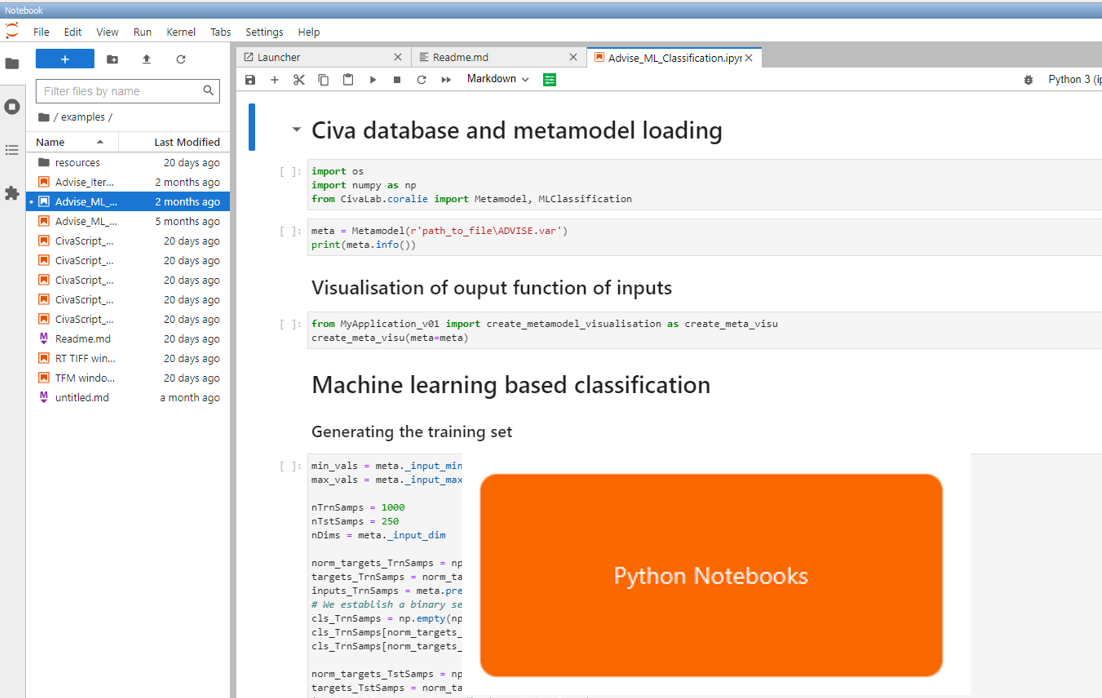Navigate to examples in the breadcrumb
Screen dimensions: 1102x698
click(83, 117)
